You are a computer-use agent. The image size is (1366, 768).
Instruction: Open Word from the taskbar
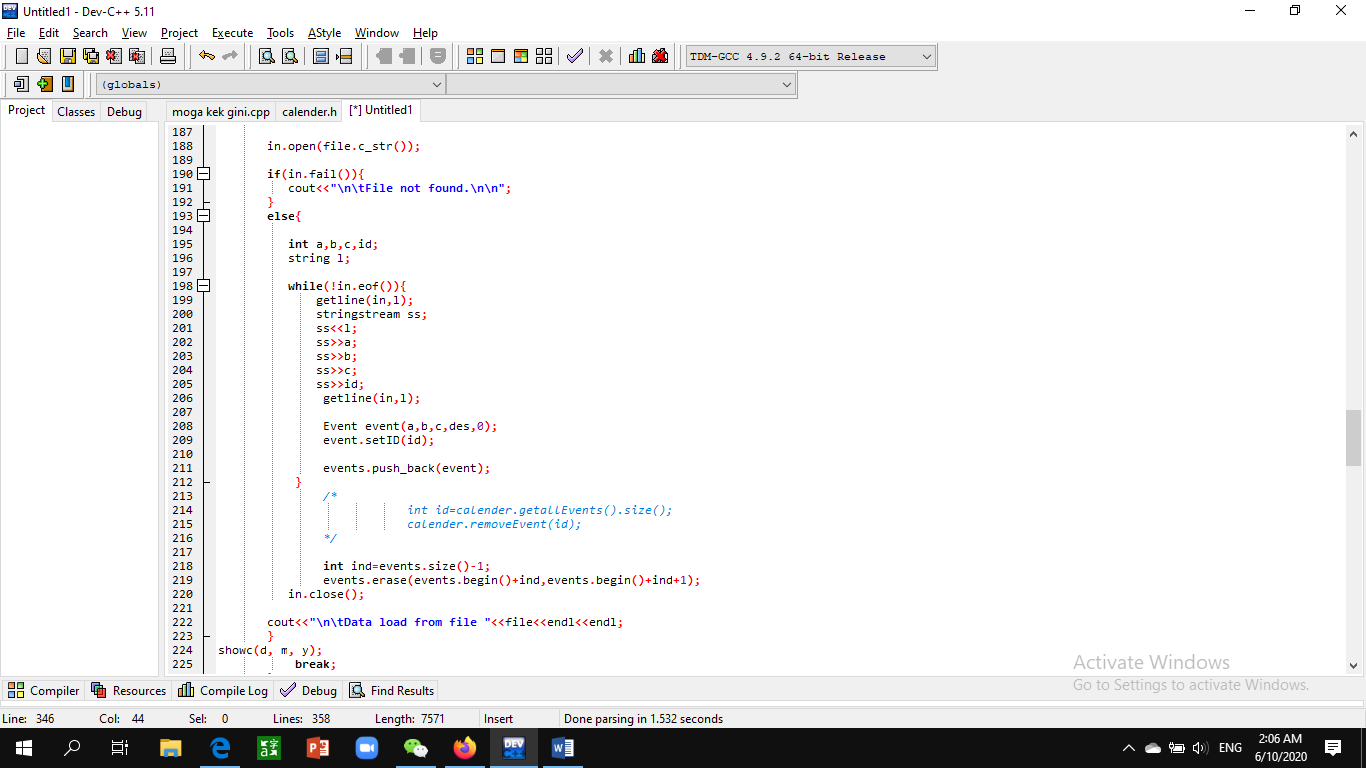coord(562,747)
